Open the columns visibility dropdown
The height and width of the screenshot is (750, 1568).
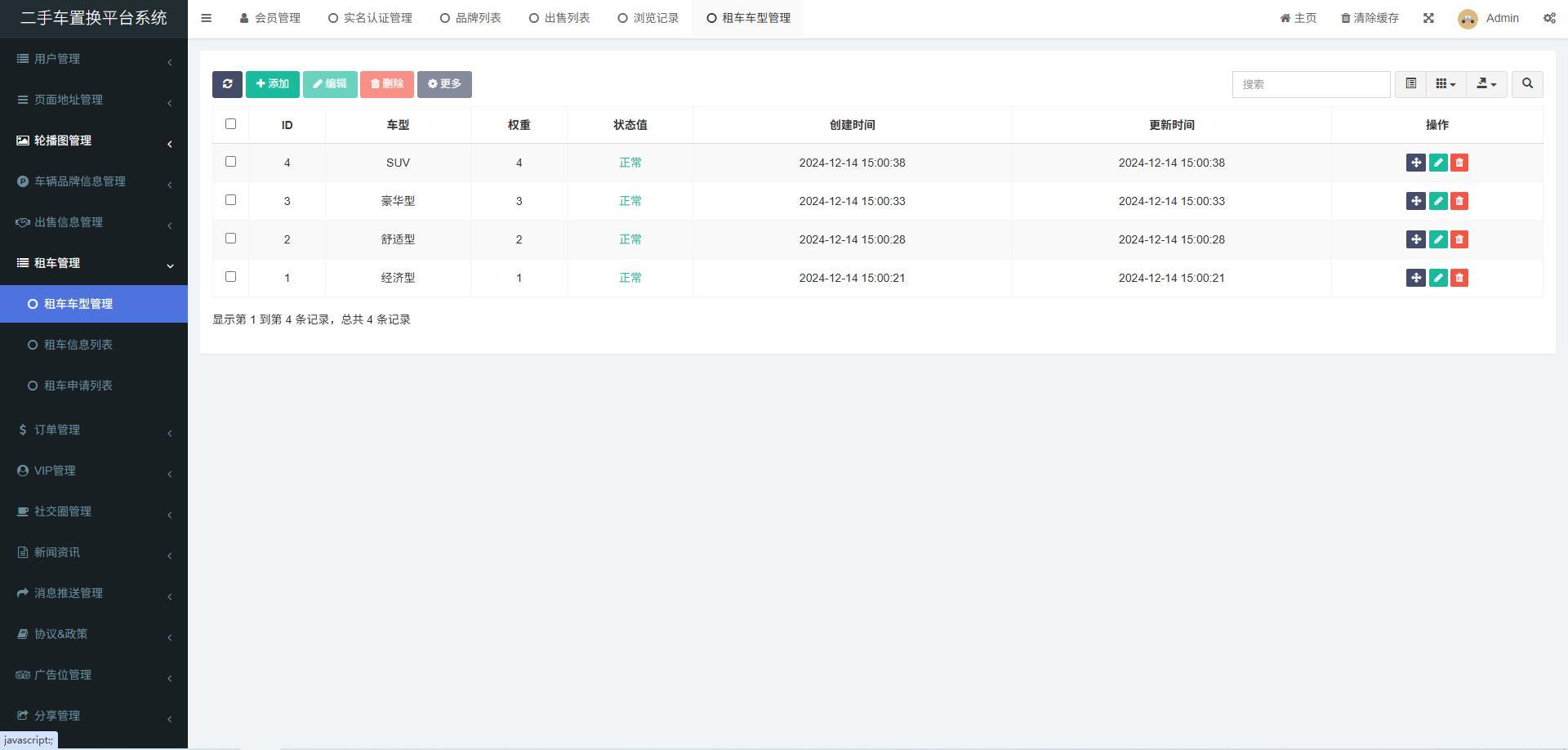(x=1445, y=84)
